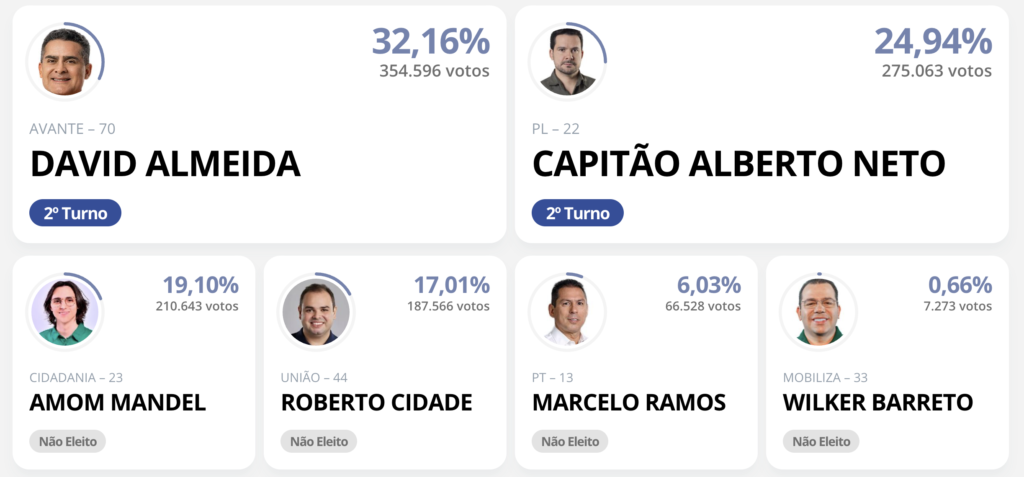Click Capitão Alberto Neto's candidate photo
This screenshot has height=477, width=1024.
point(568,61)
